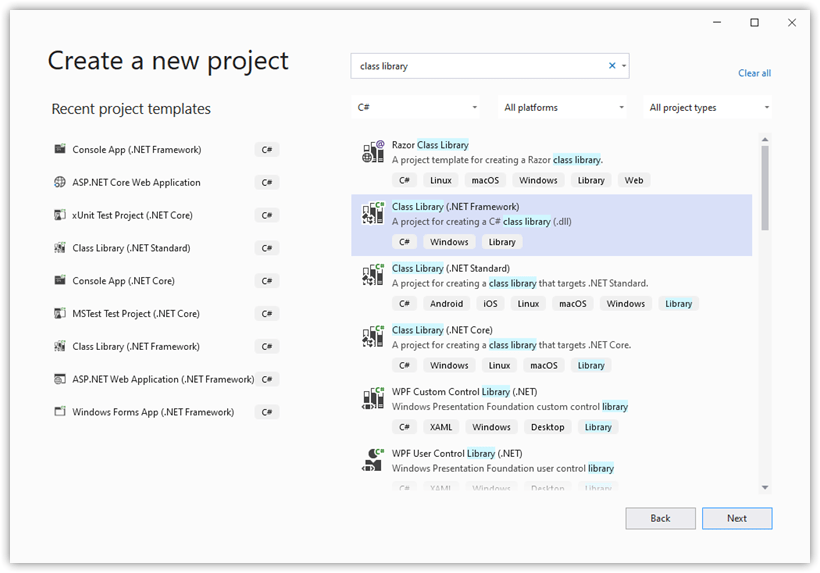820x573 pixels.
Task: Click the scroll down arrow in results list
Action: pos(765,487)
